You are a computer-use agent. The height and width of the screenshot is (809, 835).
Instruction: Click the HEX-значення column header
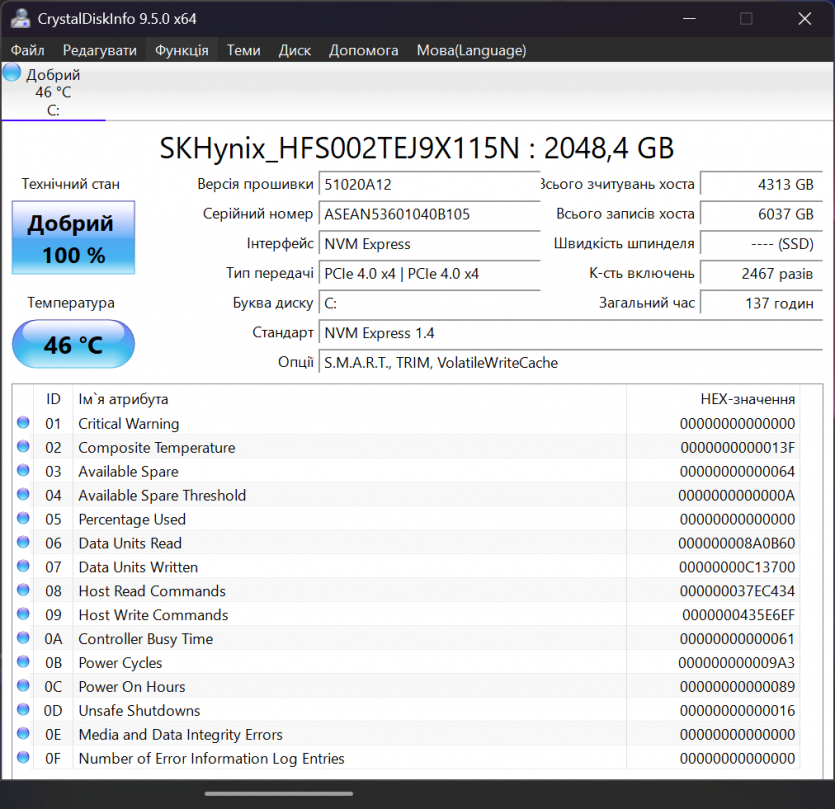747,399
